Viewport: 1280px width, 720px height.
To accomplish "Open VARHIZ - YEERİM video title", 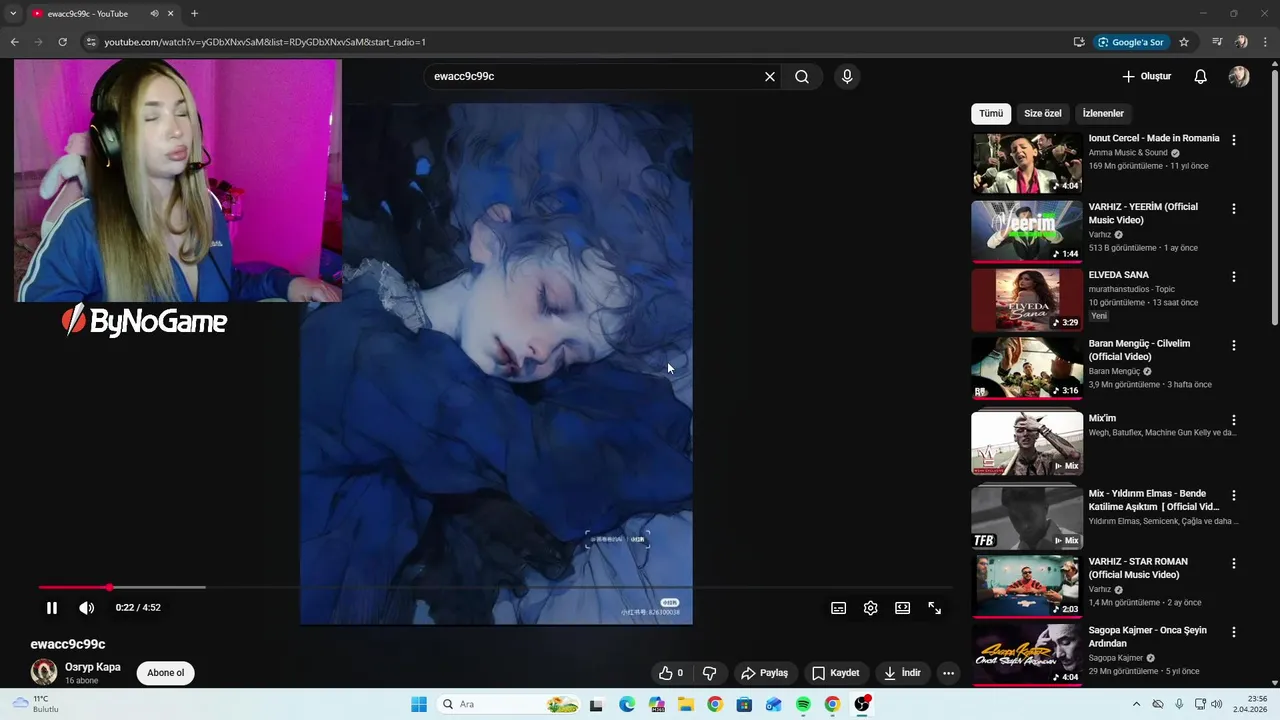I will coord(1143,213).
